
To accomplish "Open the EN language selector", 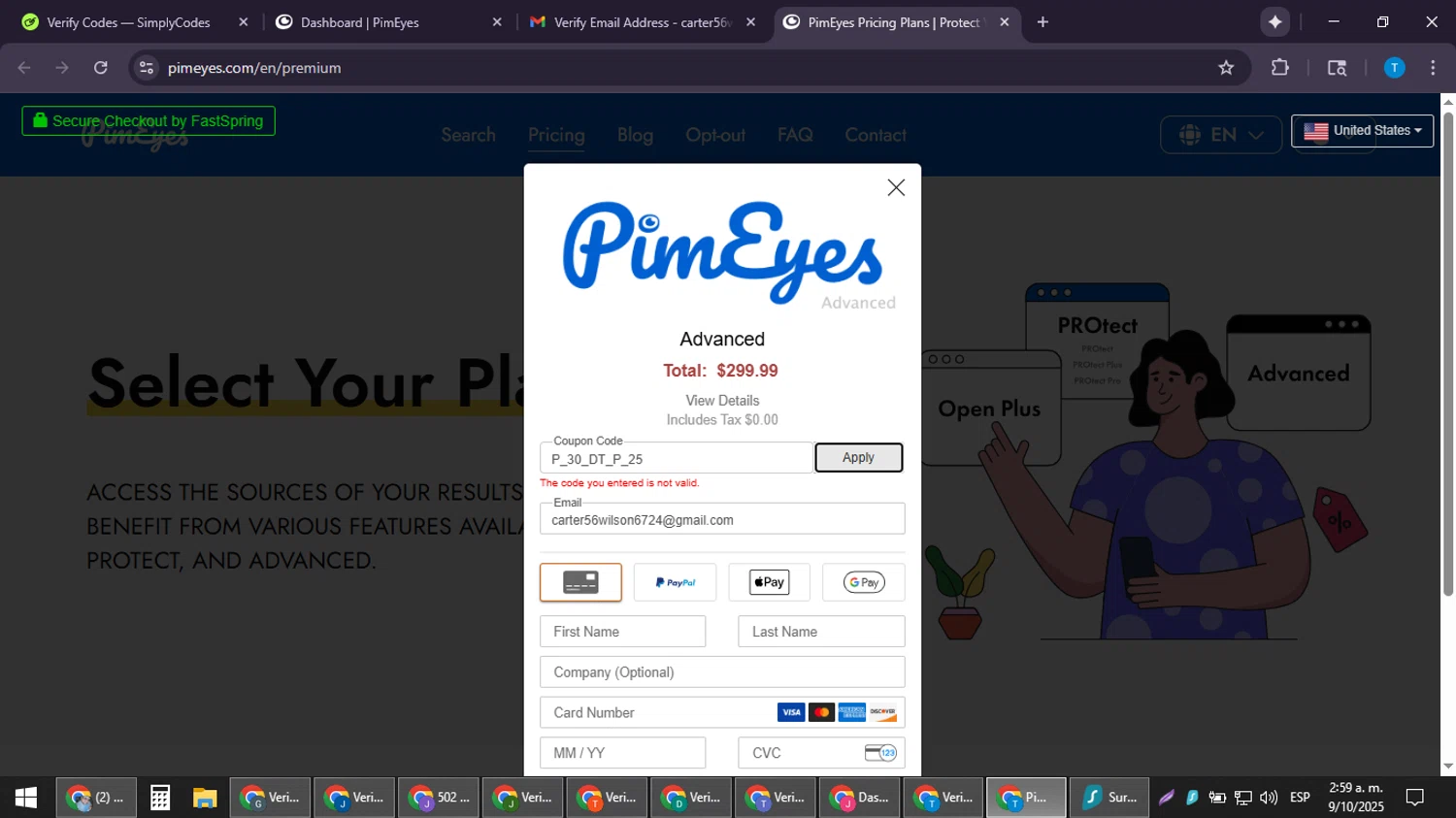I will click(x=1221, y=135).
